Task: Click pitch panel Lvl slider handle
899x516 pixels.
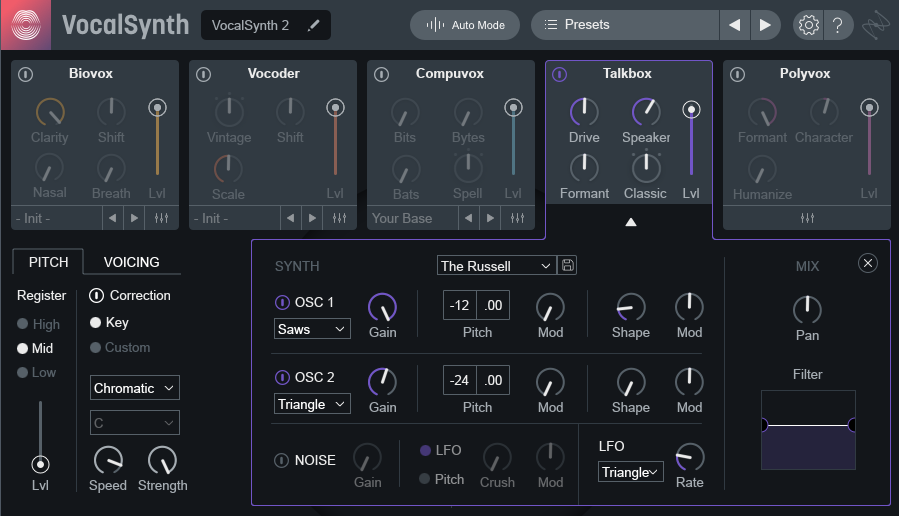Action: (x=40, y=464)
